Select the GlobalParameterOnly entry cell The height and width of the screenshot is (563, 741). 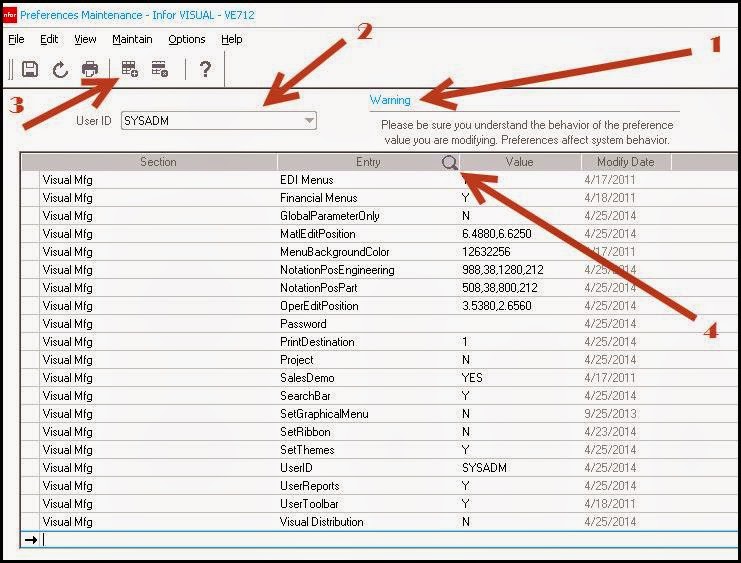point(368,216)
